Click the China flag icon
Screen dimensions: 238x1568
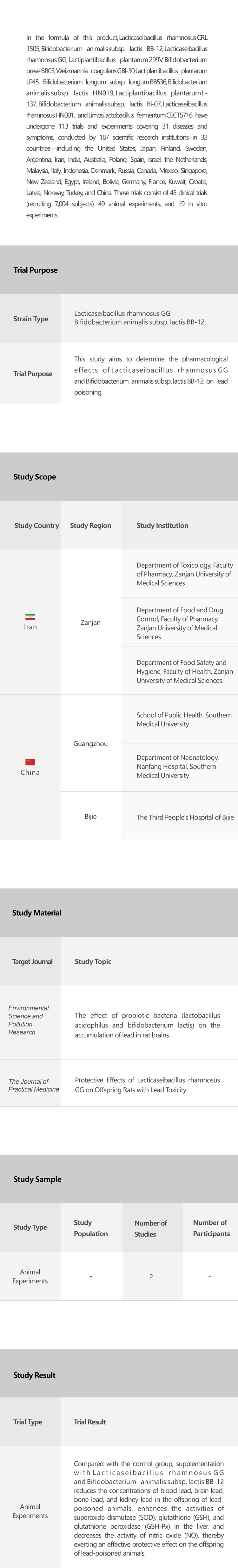pyautogui.click(x=30, y=762)
